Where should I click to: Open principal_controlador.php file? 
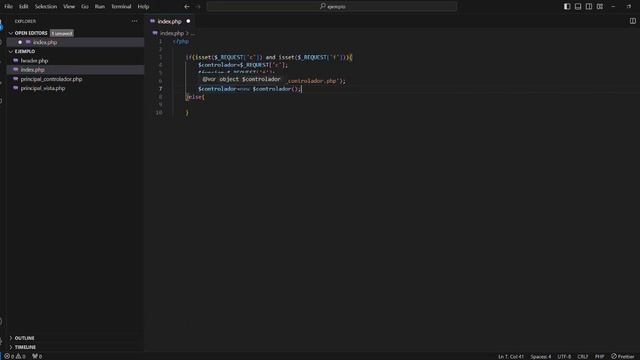51,79
